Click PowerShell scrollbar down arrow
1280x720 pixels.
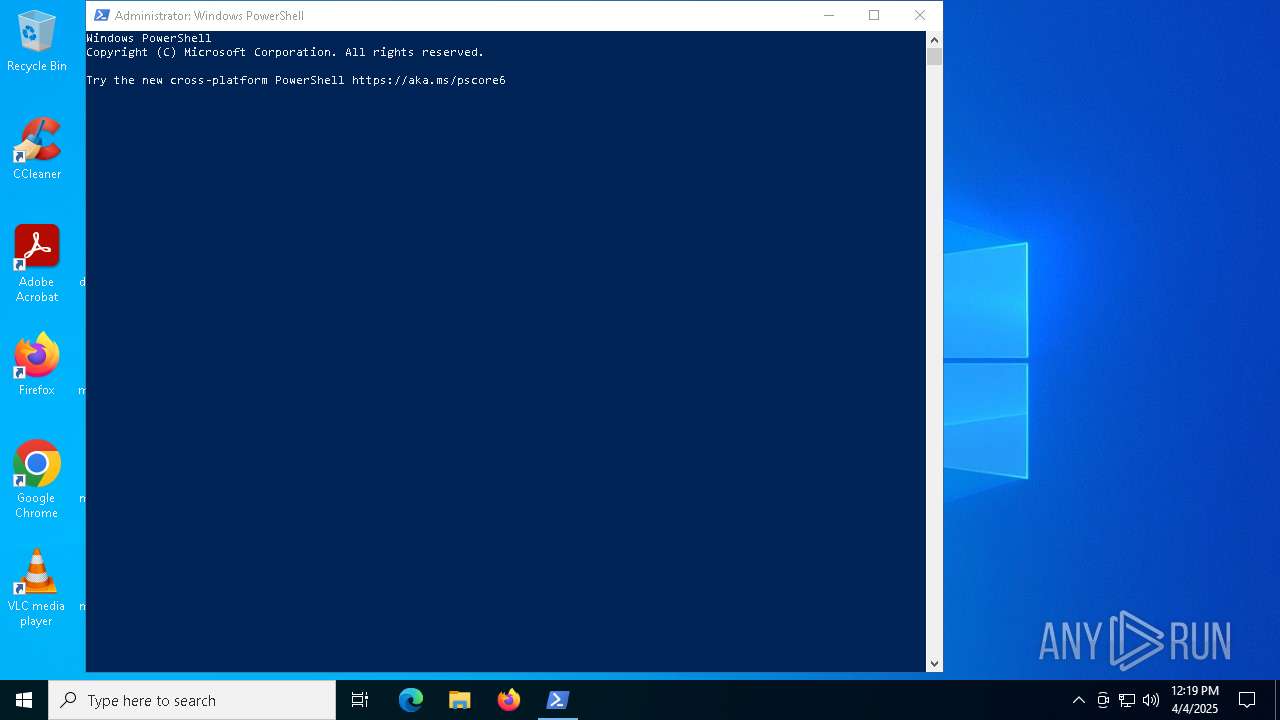[x=935, y=663]
